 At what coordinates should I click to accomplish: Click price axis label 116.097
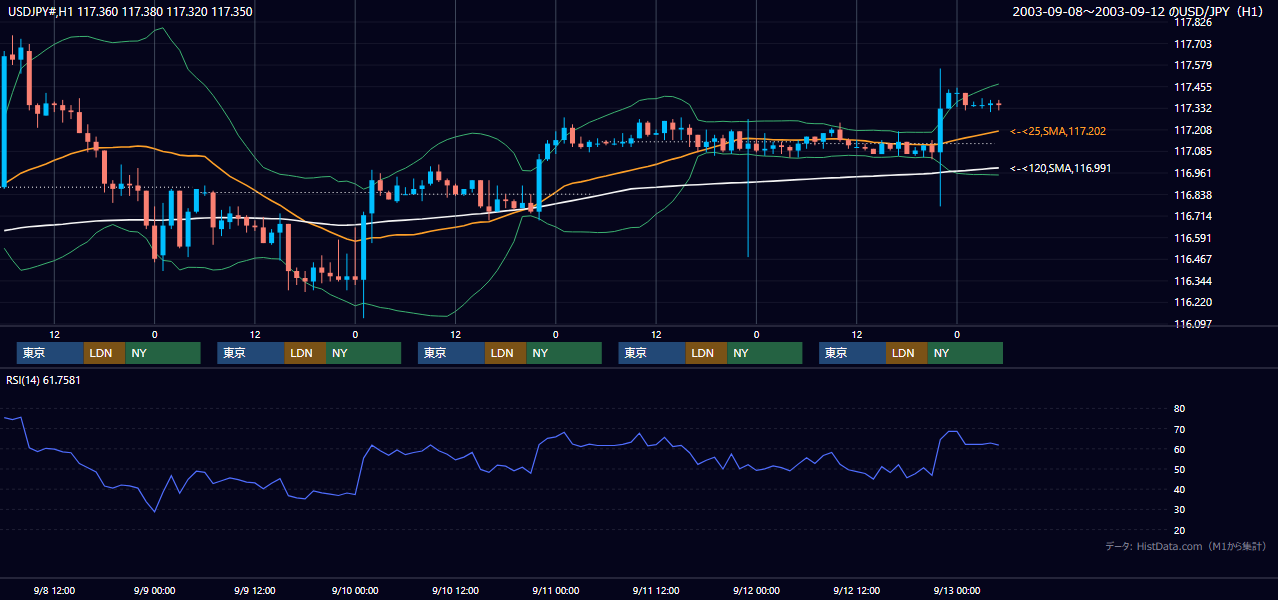(1192, 324)
